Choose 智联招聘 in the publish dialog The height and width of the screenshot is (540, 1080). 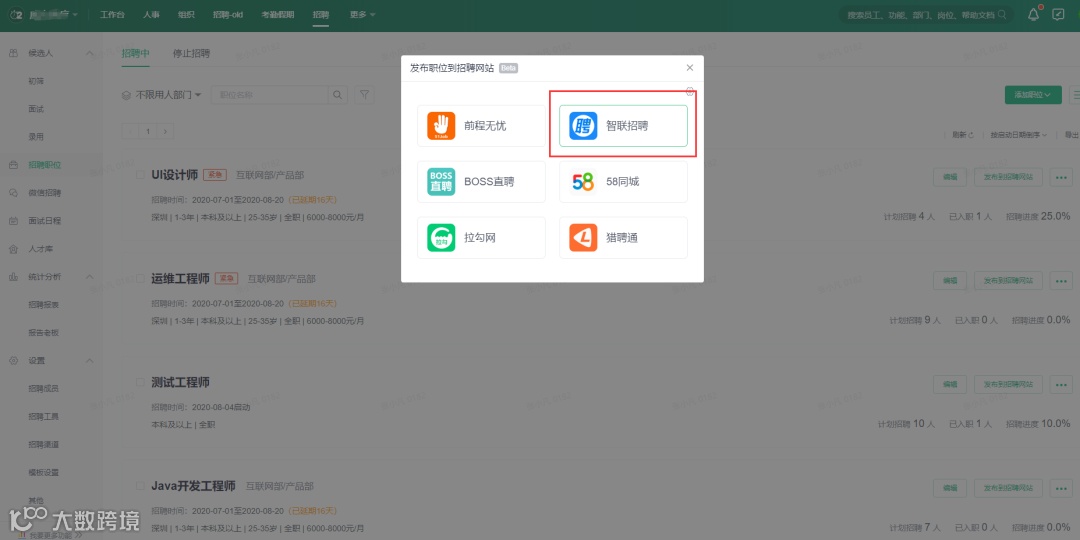(x=623, y=125)
